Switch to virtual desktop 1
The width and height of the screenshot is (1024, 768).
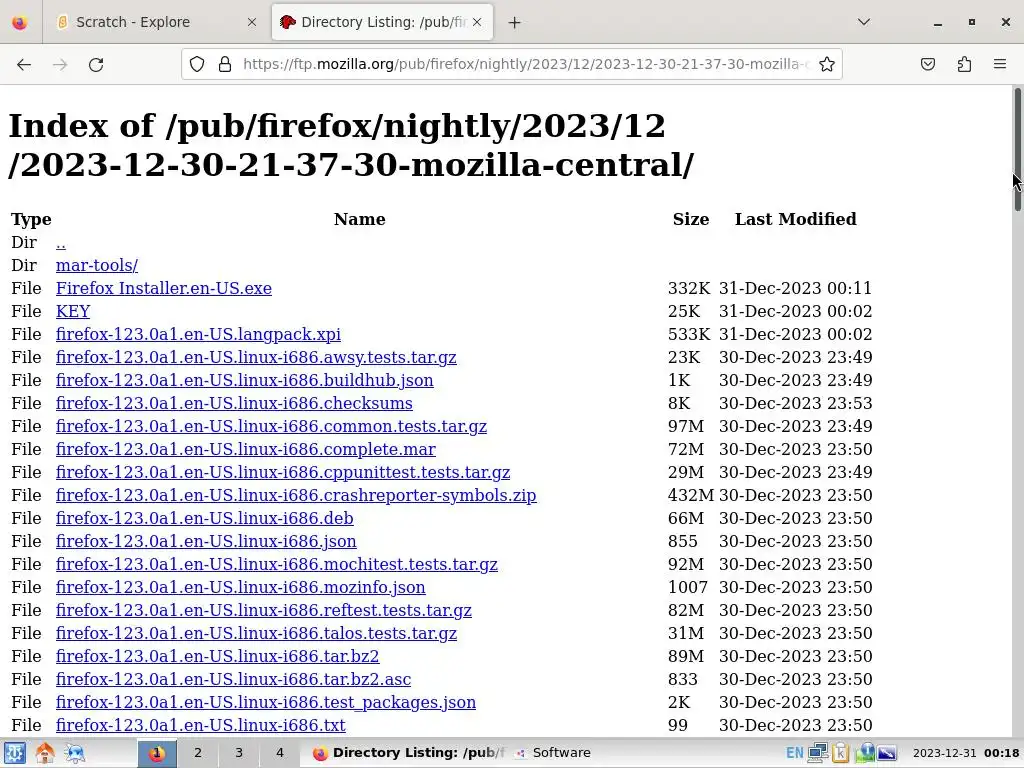tap(157, 753)
